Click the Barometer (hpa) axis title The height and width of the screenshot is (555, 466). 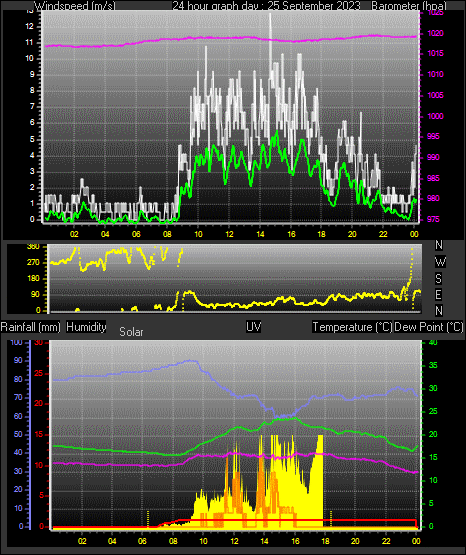(409, 5)
